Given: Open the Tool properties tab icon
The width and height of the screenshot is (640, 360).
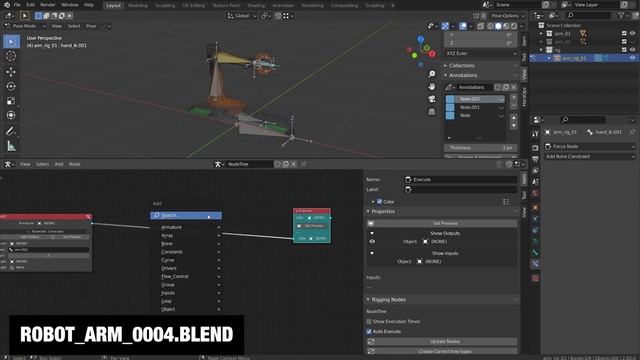Looking at the screenshot, I should (535, 134).
